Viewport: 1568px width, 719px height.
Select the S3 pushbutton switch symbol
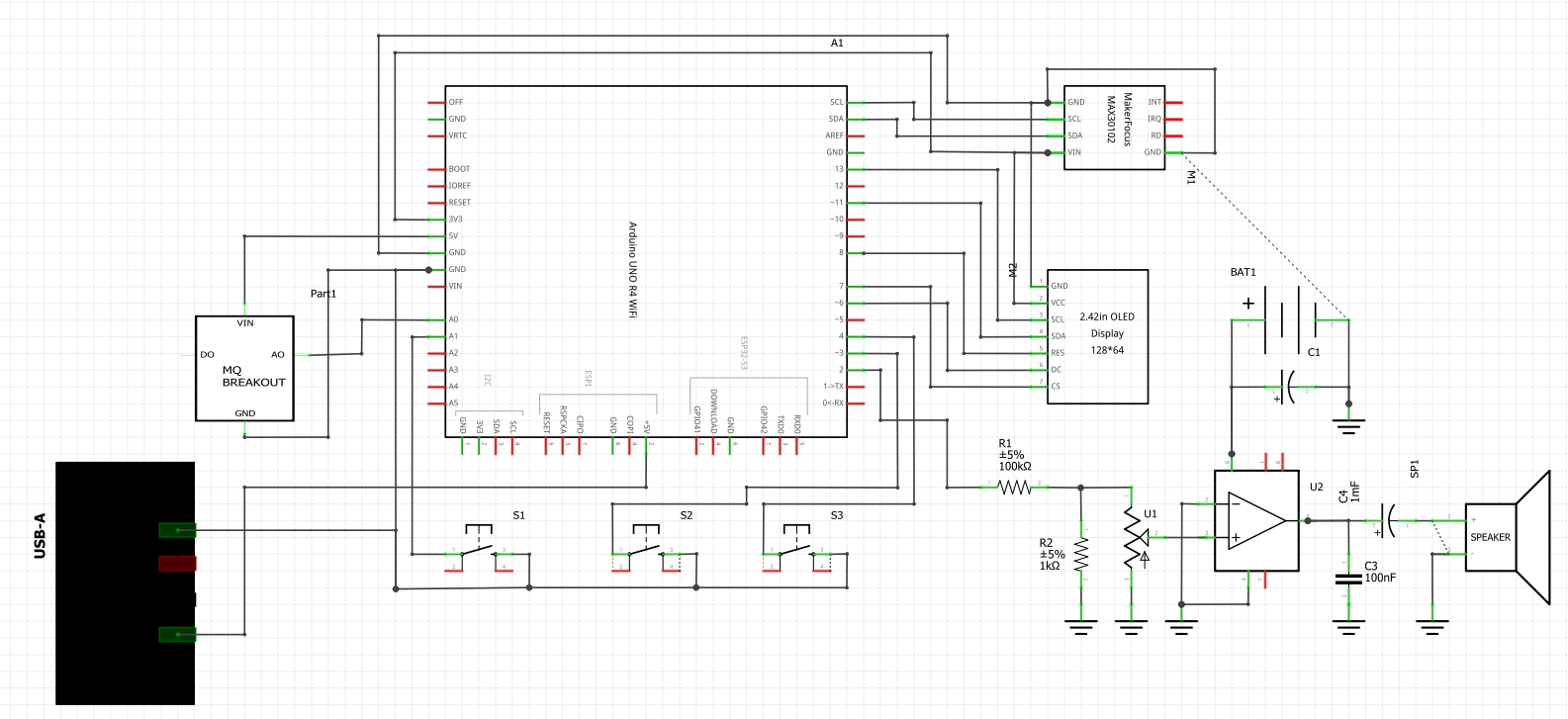pyautogui.click(x=796, y=547)
